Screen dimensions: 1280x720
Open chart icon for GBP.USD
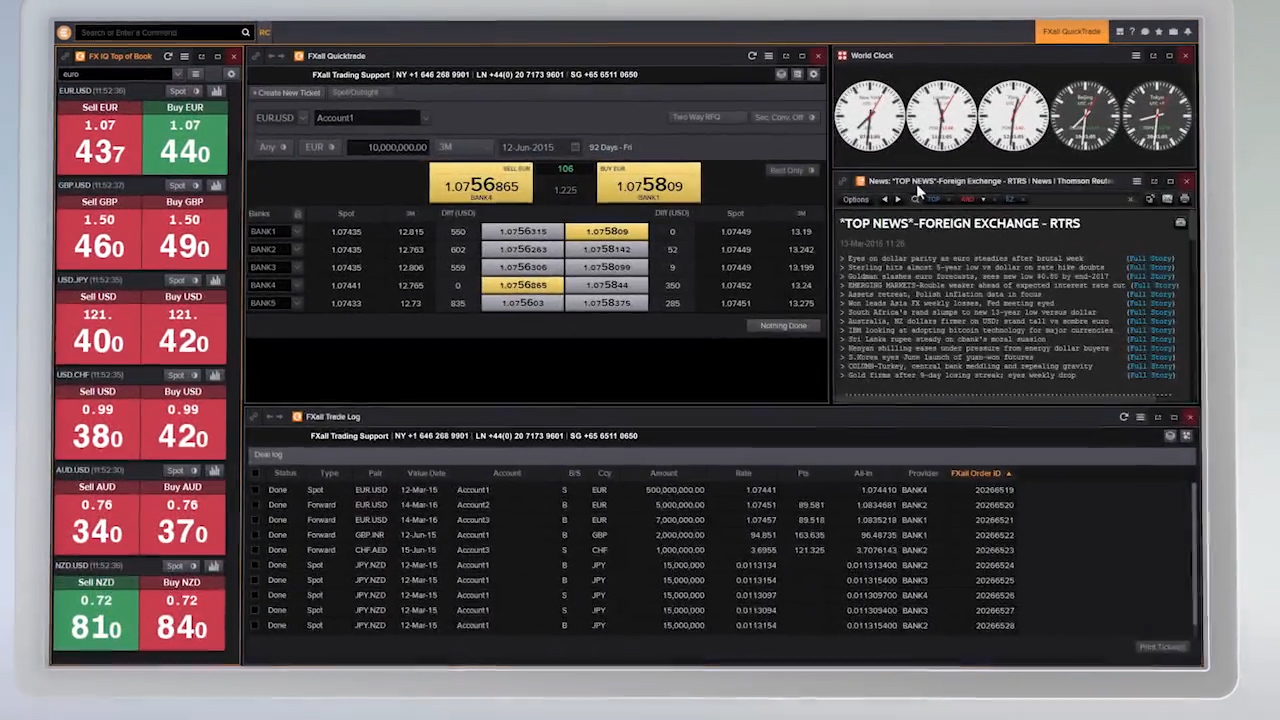pos(216,185)
